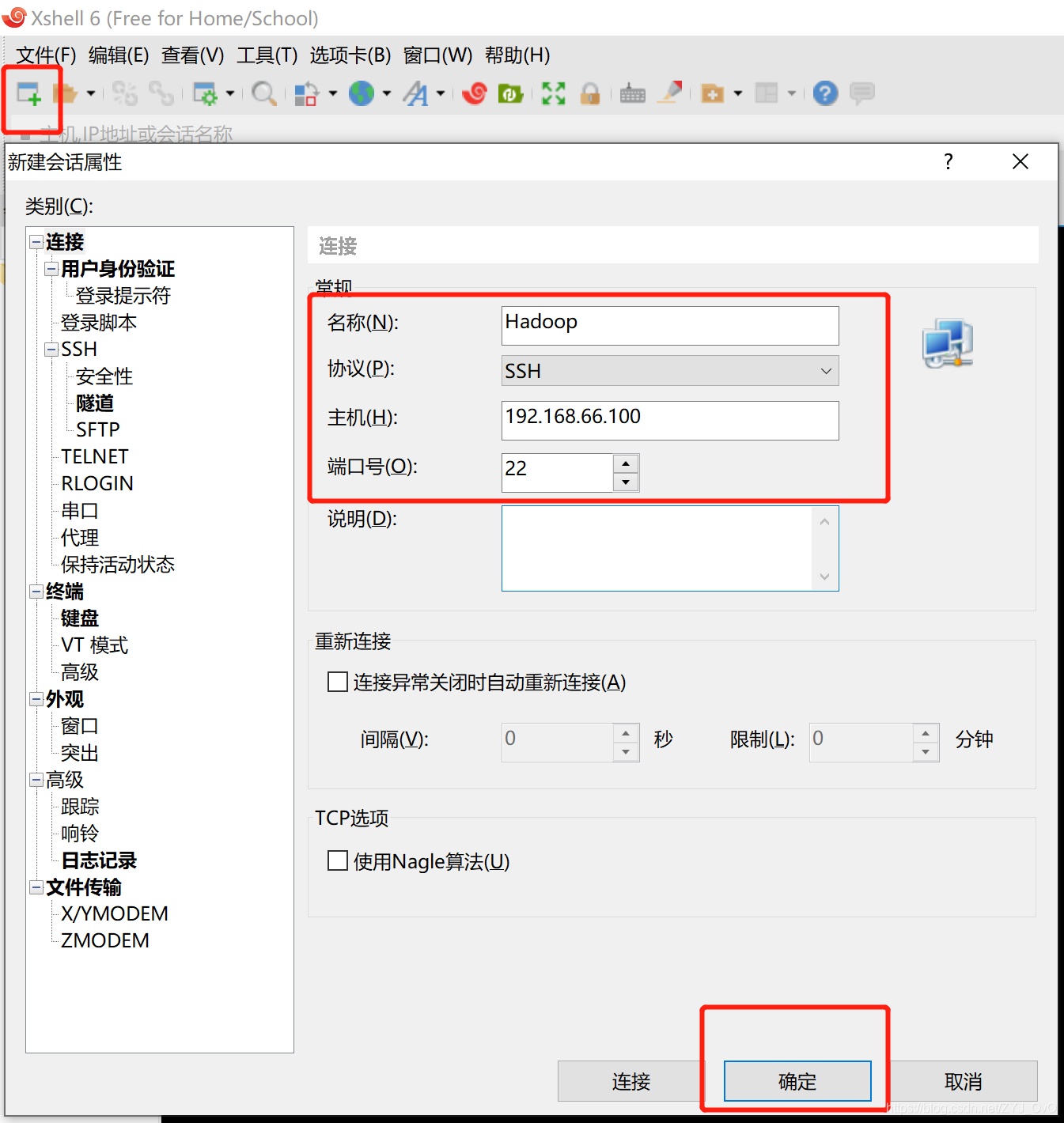Collapse the 用户身份验证 tree node
1064x1123 pixels.
[51, 269]
